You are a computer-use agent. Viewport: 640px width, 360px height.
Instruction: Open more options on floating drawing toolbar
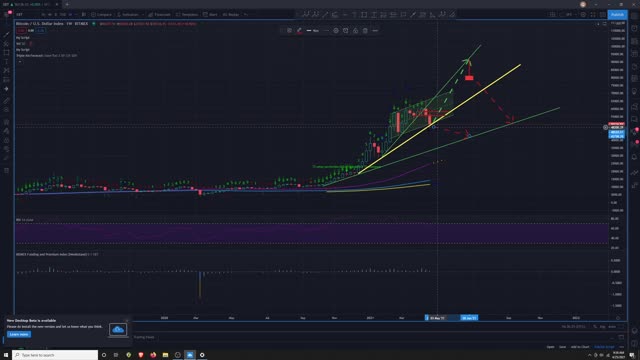pos(375,31)
